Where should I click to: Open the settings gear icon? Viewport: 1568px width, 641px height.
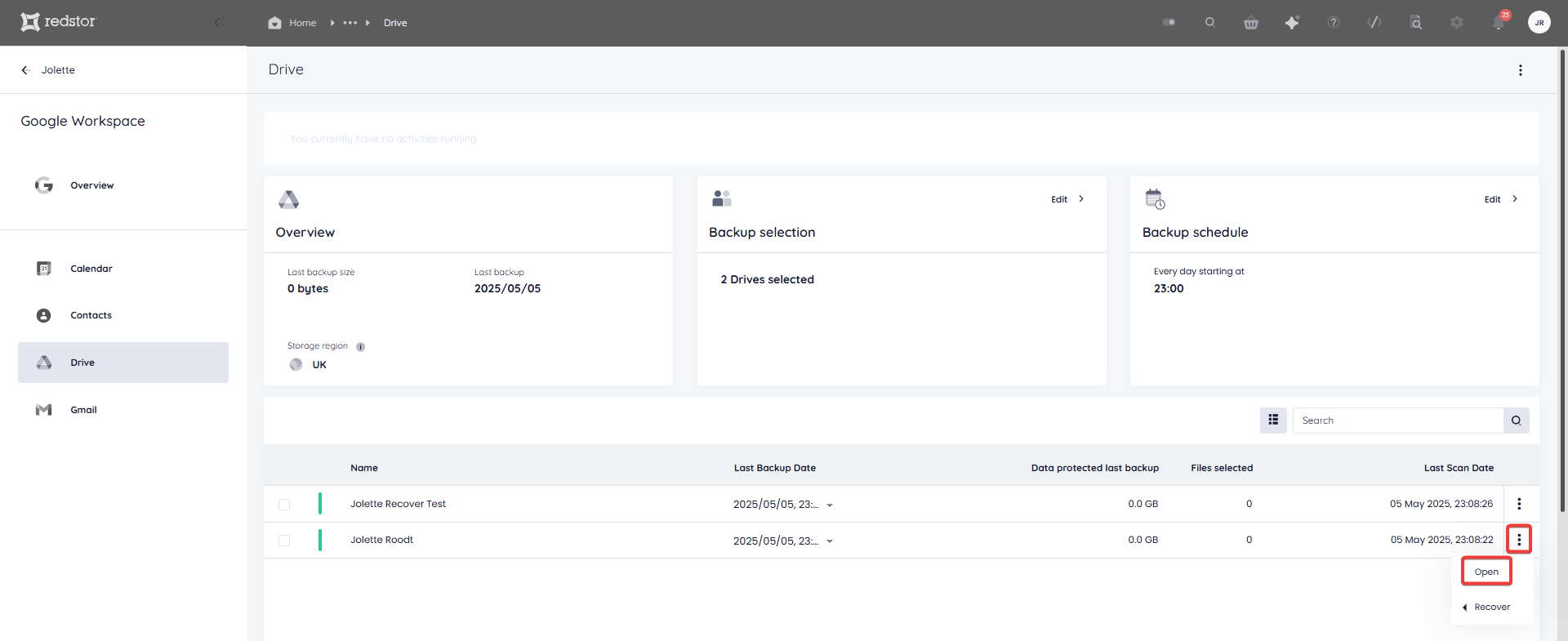1457,23
